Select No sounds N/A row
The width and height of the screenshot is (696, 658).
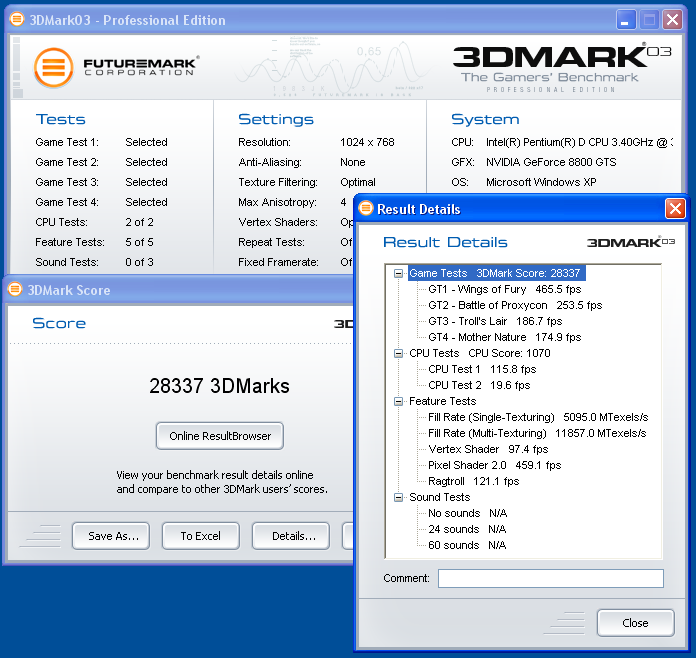click(467, 513)
